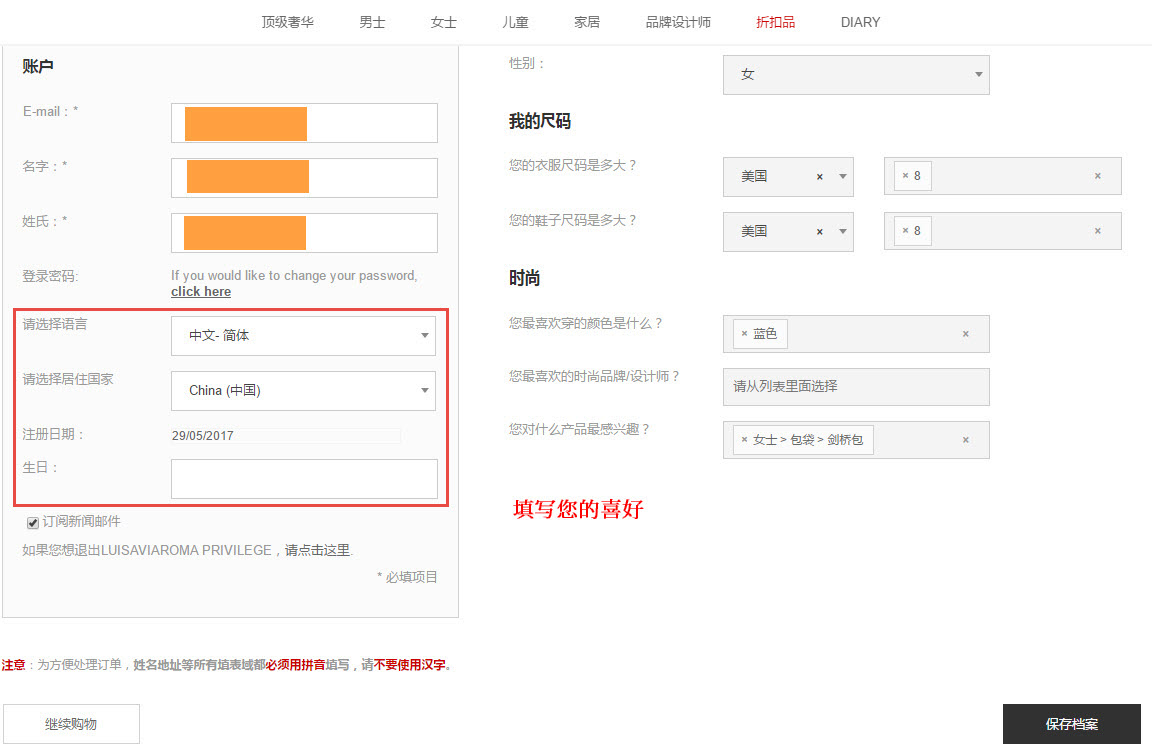This screenshot has width=1152, height=750.
Task: Click the 账户 account heading
Action: [37, 66]
